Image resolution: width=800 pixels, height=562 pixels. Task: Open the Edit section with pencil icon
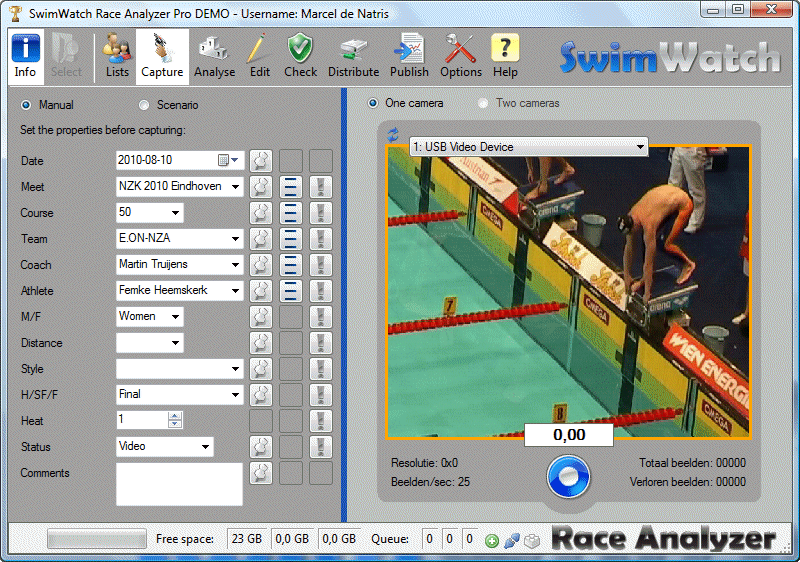click(260, 56)
